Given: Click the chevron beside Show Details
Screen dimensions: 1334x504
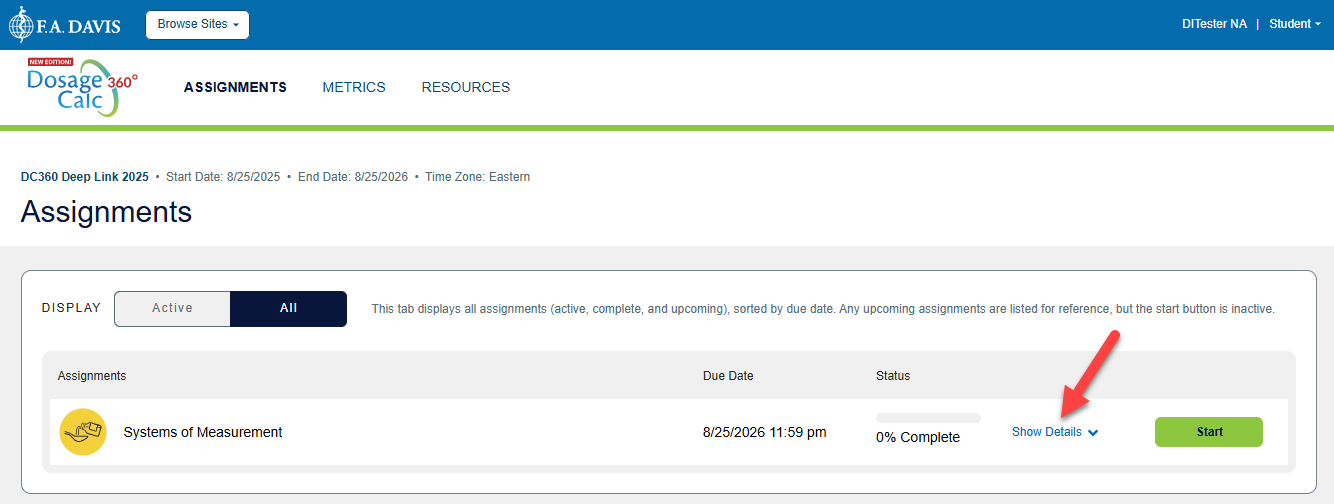Looking at the screenshot, I should point(1093,433).
